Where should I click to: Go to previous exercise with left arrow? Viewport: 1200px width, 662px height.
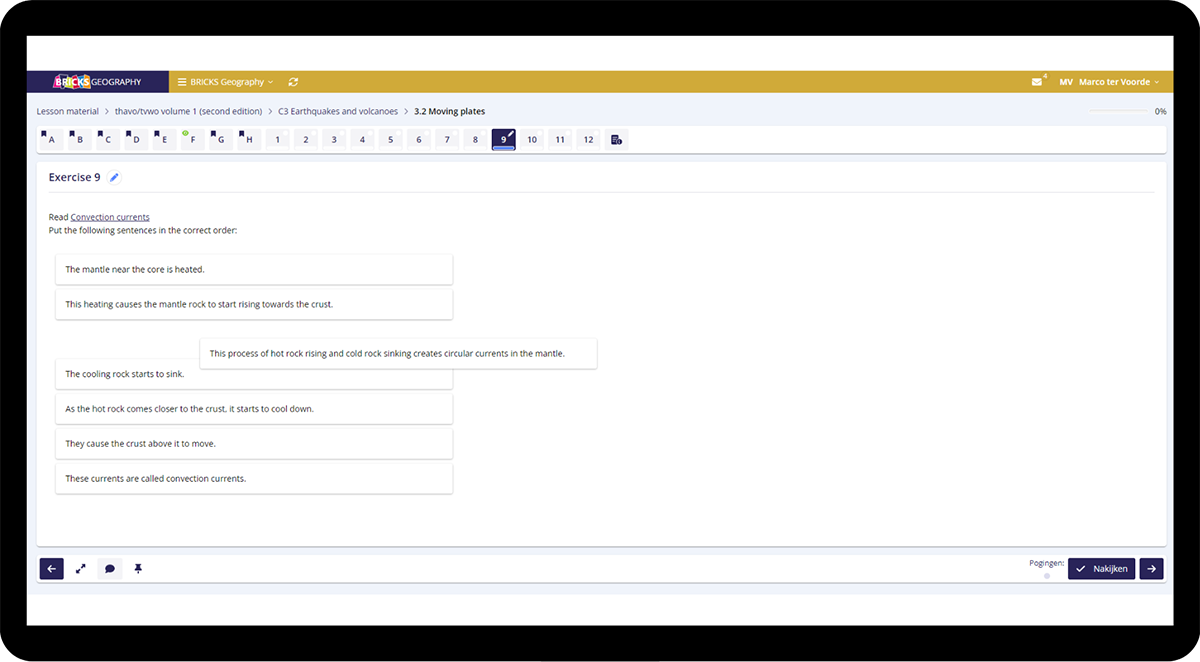click(52, 569)
